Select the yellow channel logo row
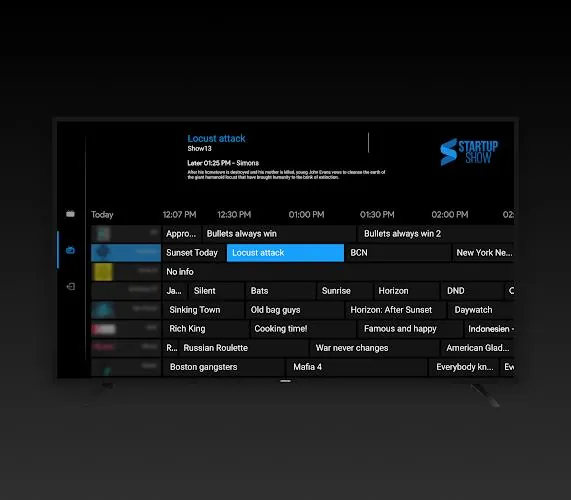The image size is (571, 500). 126,272
